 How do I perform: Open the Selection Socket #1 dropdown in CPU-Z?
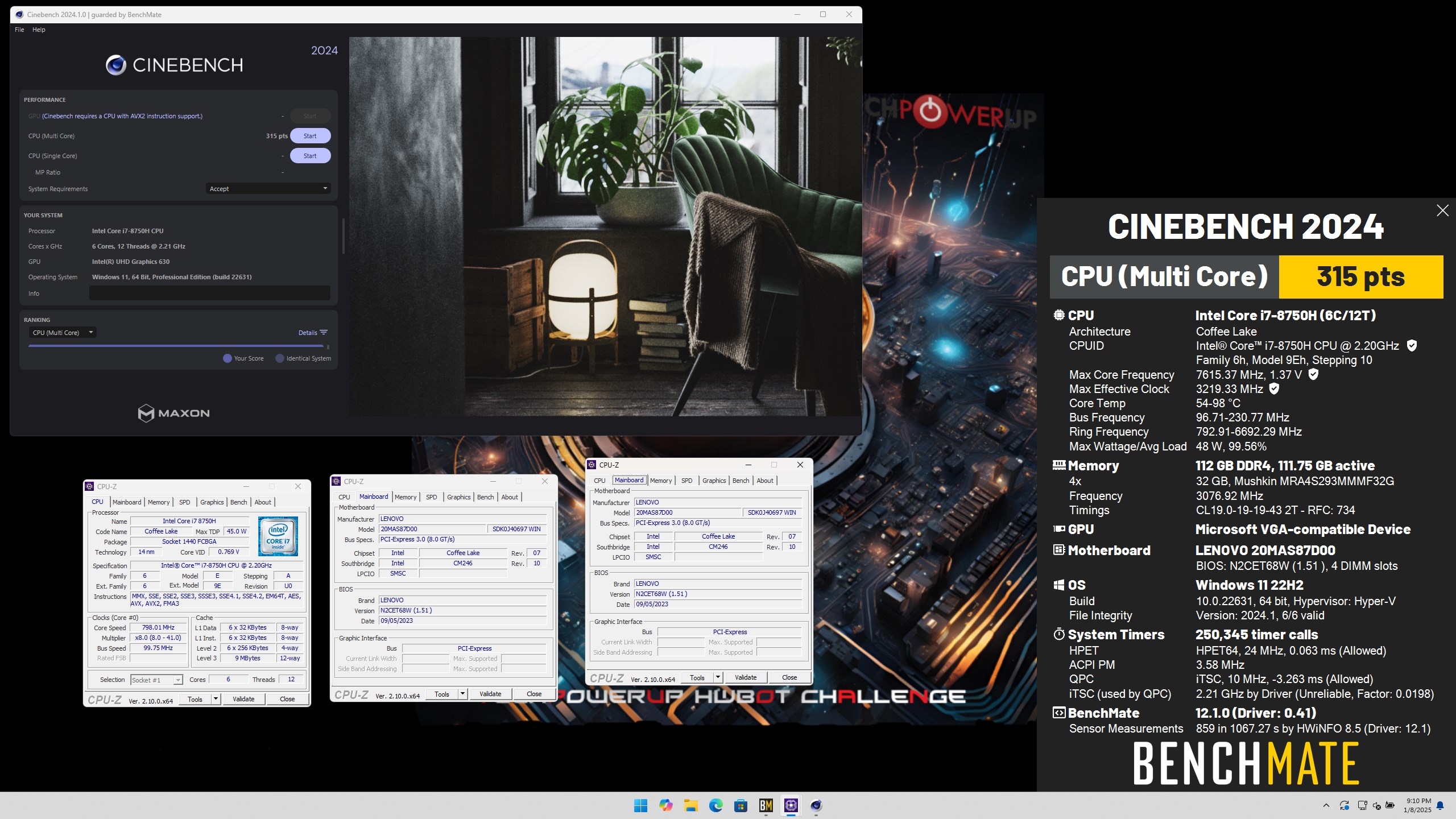pos(156,680)
